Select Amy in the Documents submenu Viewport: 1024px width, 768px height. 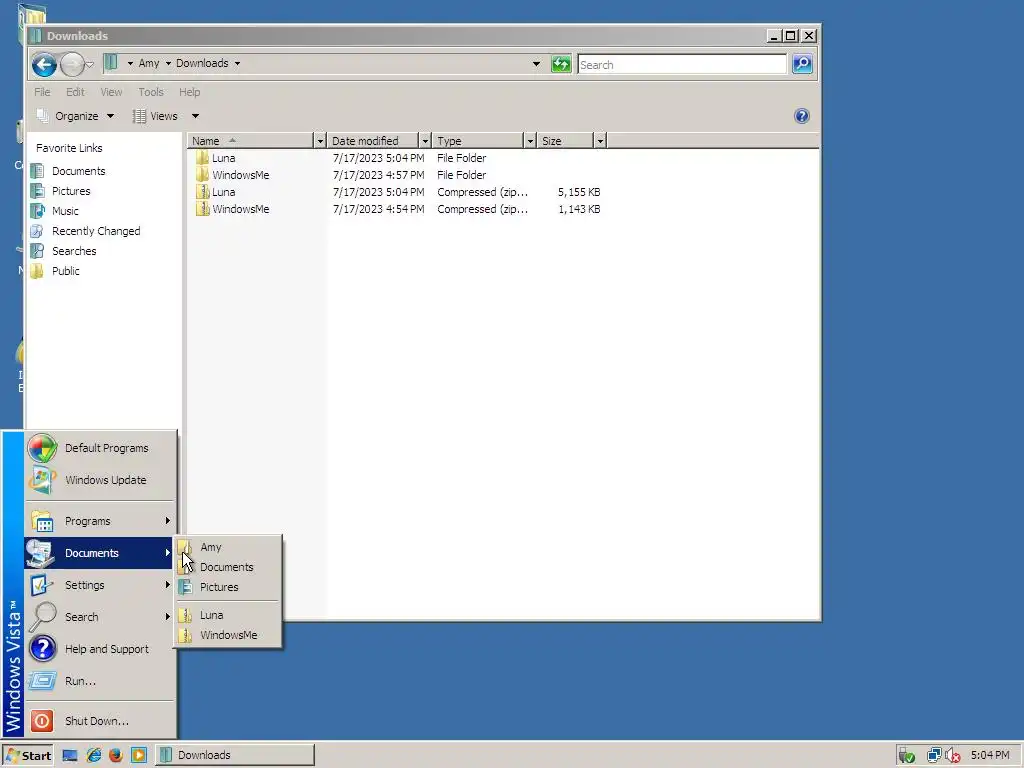click(228, 547)
